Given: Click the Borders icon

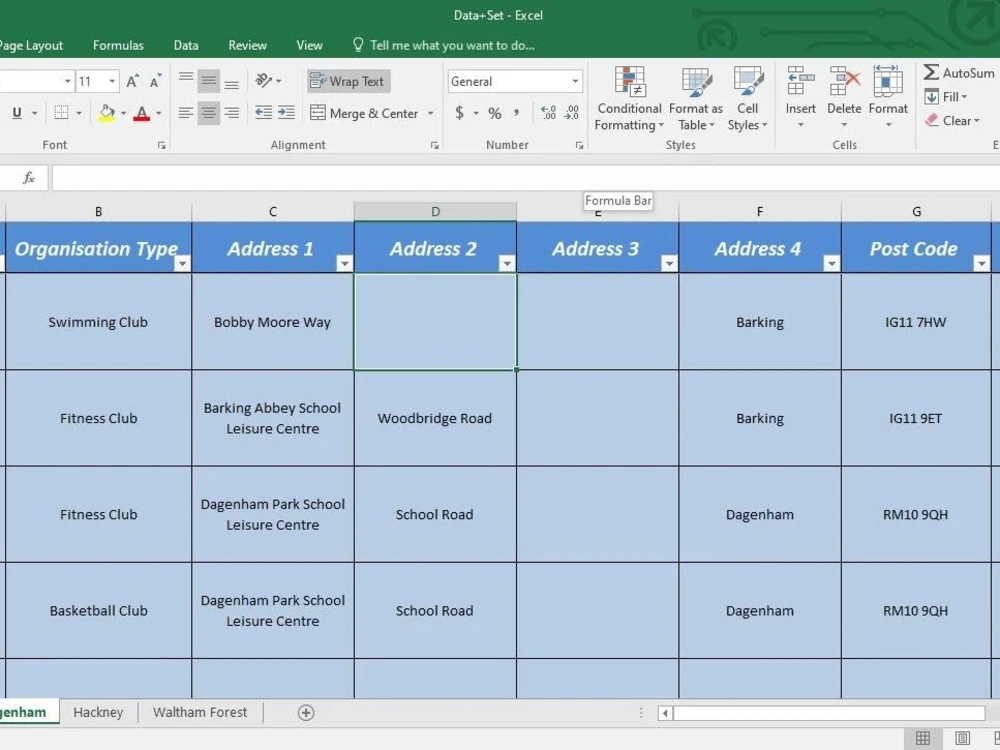Looking at the screenshot, I should [x=61, y=113].
